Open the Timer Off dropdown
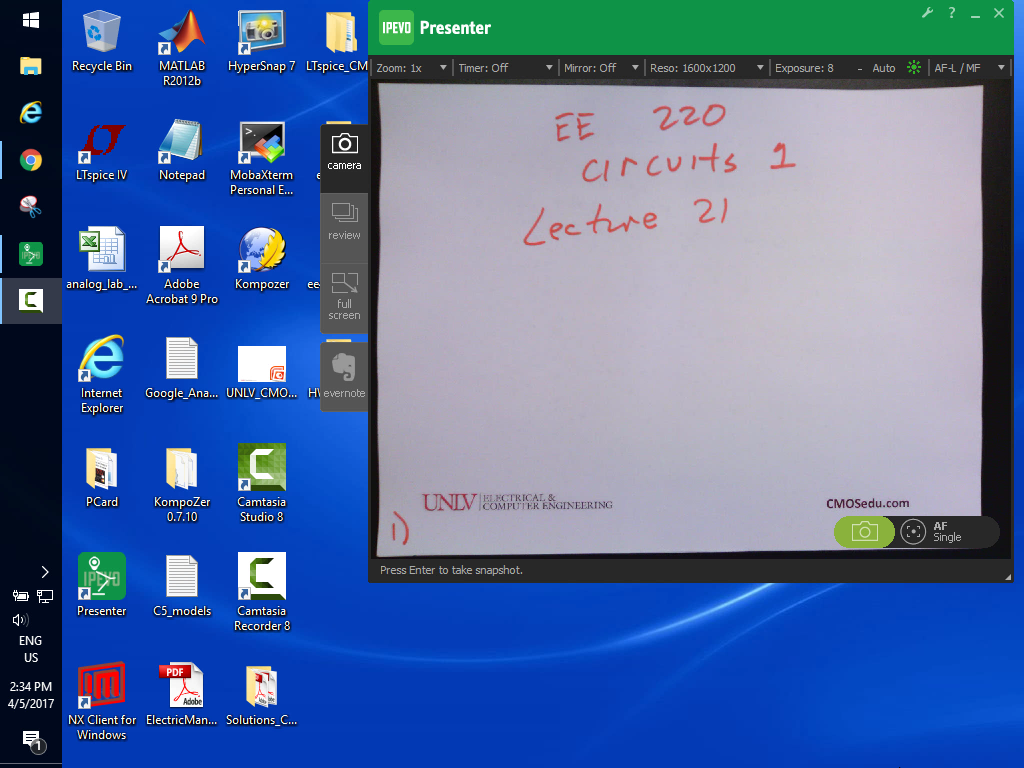 click(x=505, y=68)
